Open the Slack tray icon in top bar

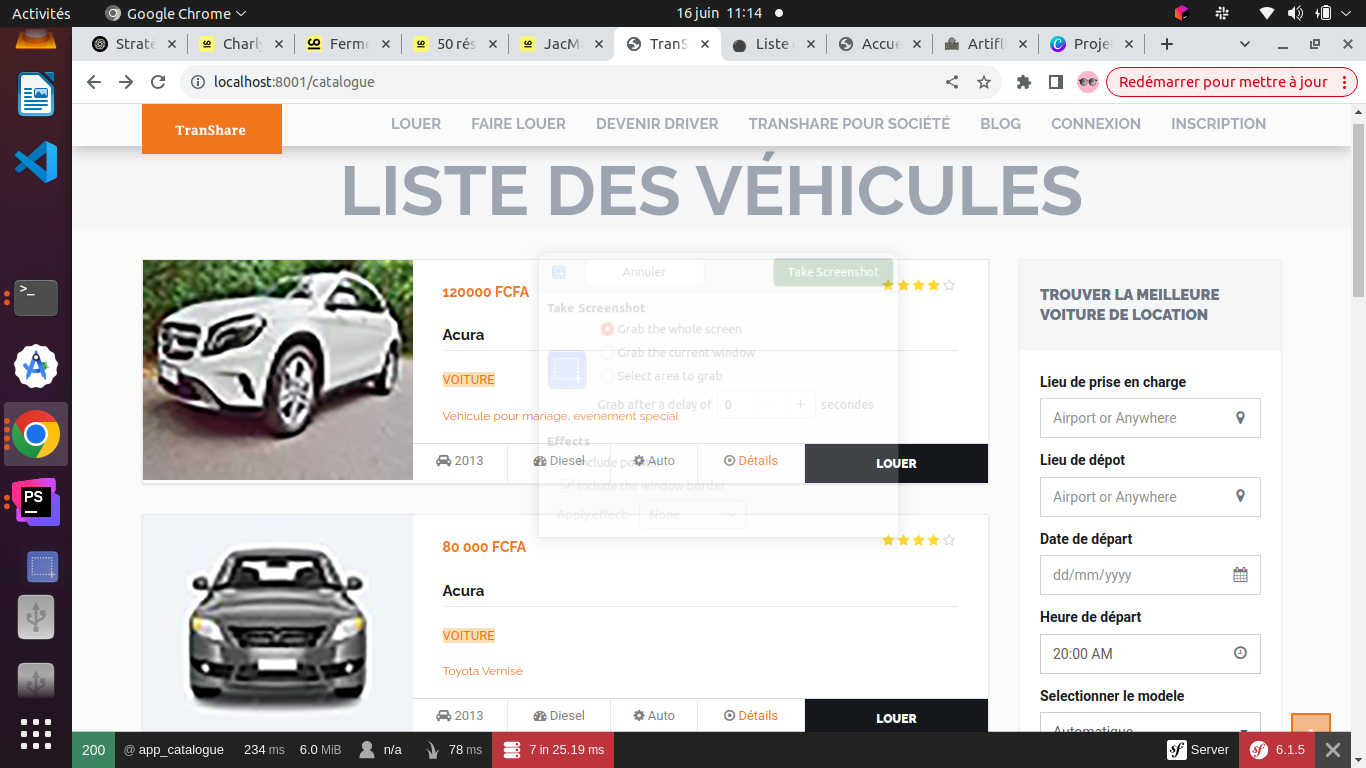pyautogui.click(x=1222, y=13)
